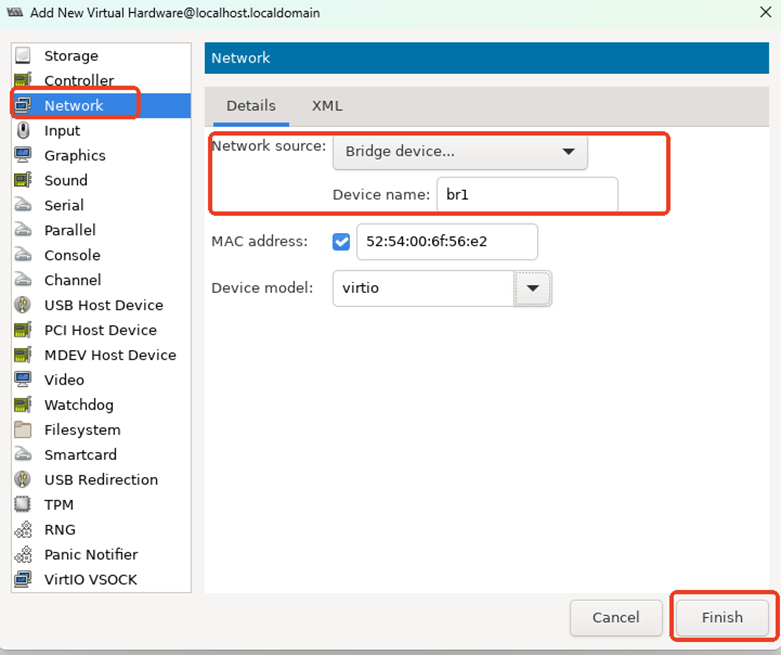
Task: Select the Video monitor icon
Action: click(x=23, y=380)
